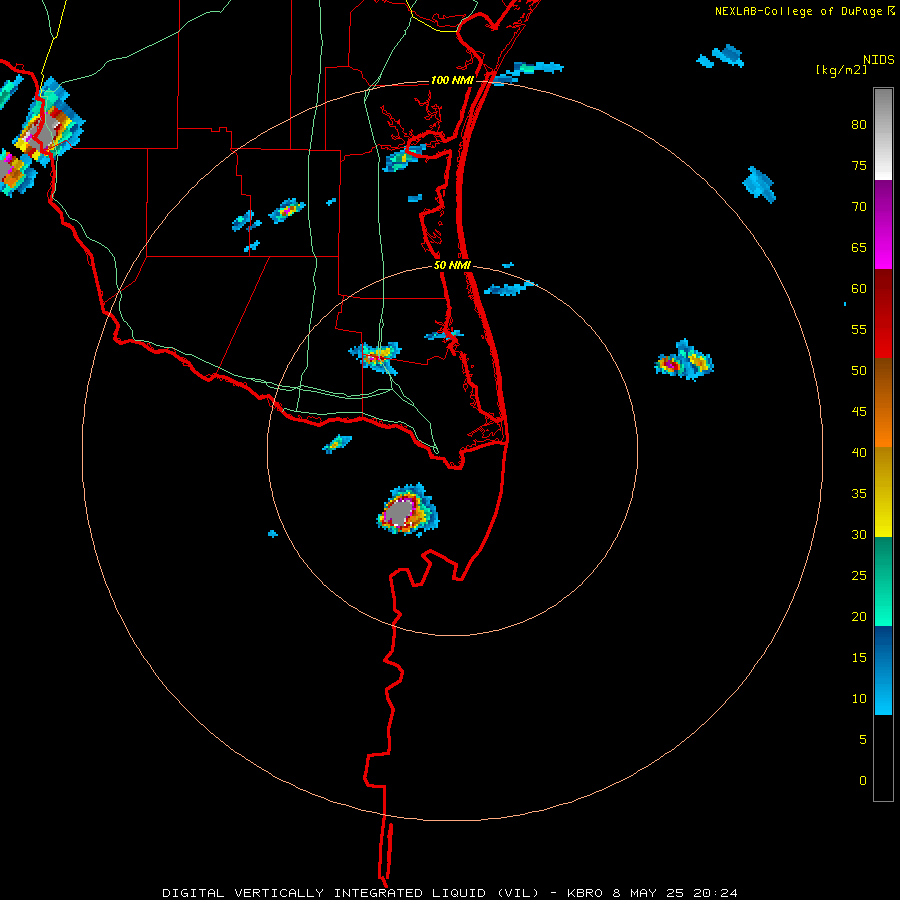The image size is (900, 900).
Task: Click the small echo just south of the river
Action: click(x=337, y=443)
